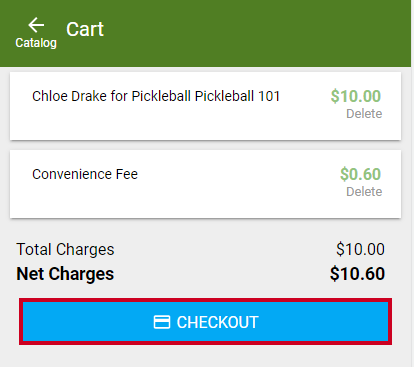Click blank space inside Convenience Fee card
The width and height of the screenshot is (414, 367).
pyautogui.click(x=200, y=200)
